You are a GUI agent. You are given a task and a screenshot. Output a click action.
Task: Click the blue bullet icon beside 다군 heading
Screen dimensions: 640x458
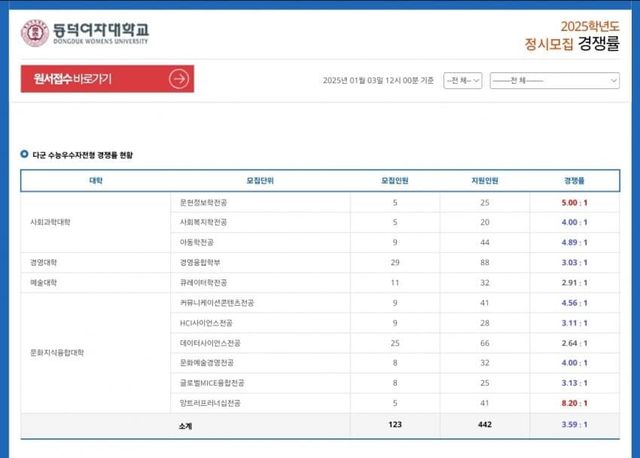[x=25, y=155]
